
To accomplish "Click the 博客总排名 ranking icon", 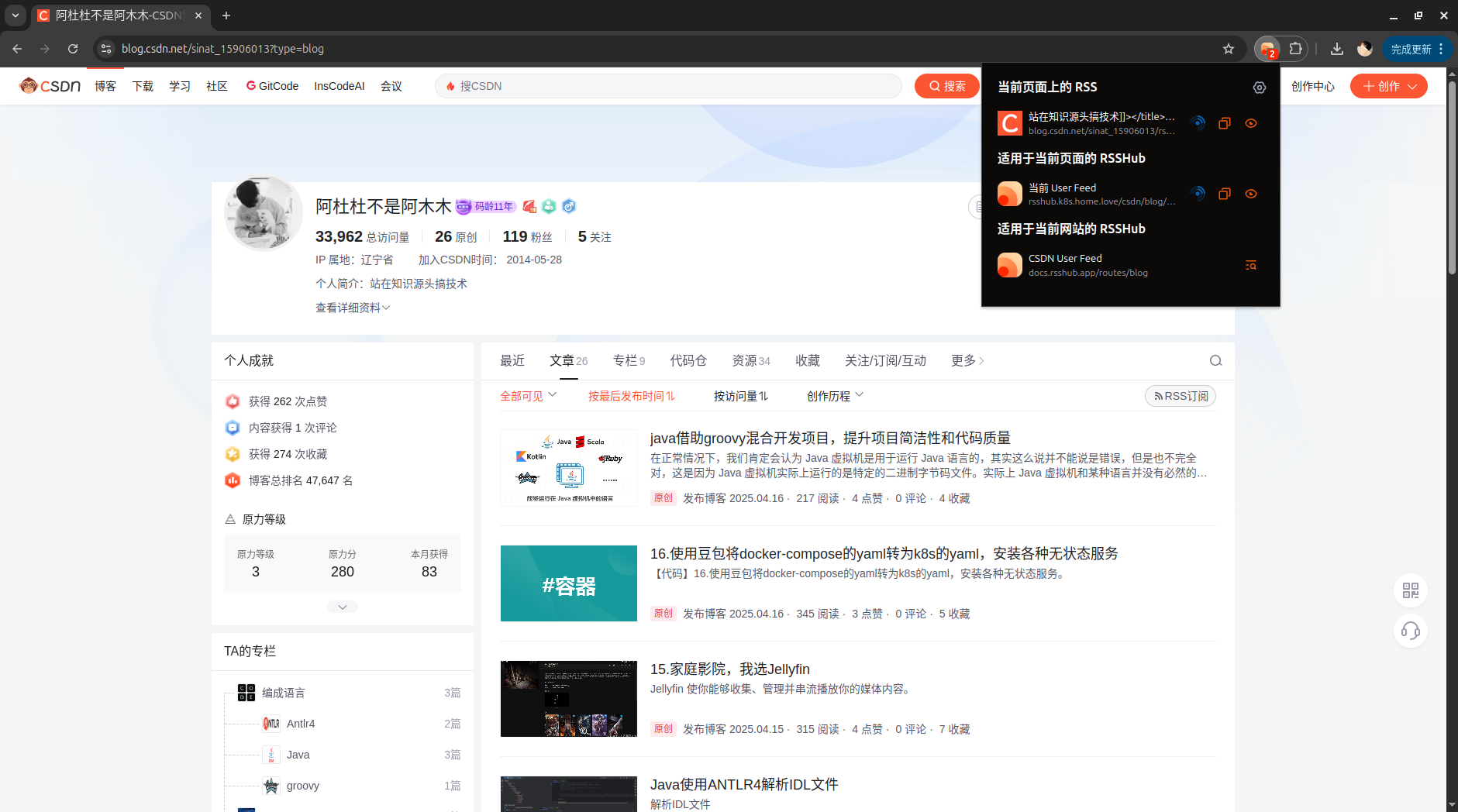I will pyautogui.click(x=233, y=480).
